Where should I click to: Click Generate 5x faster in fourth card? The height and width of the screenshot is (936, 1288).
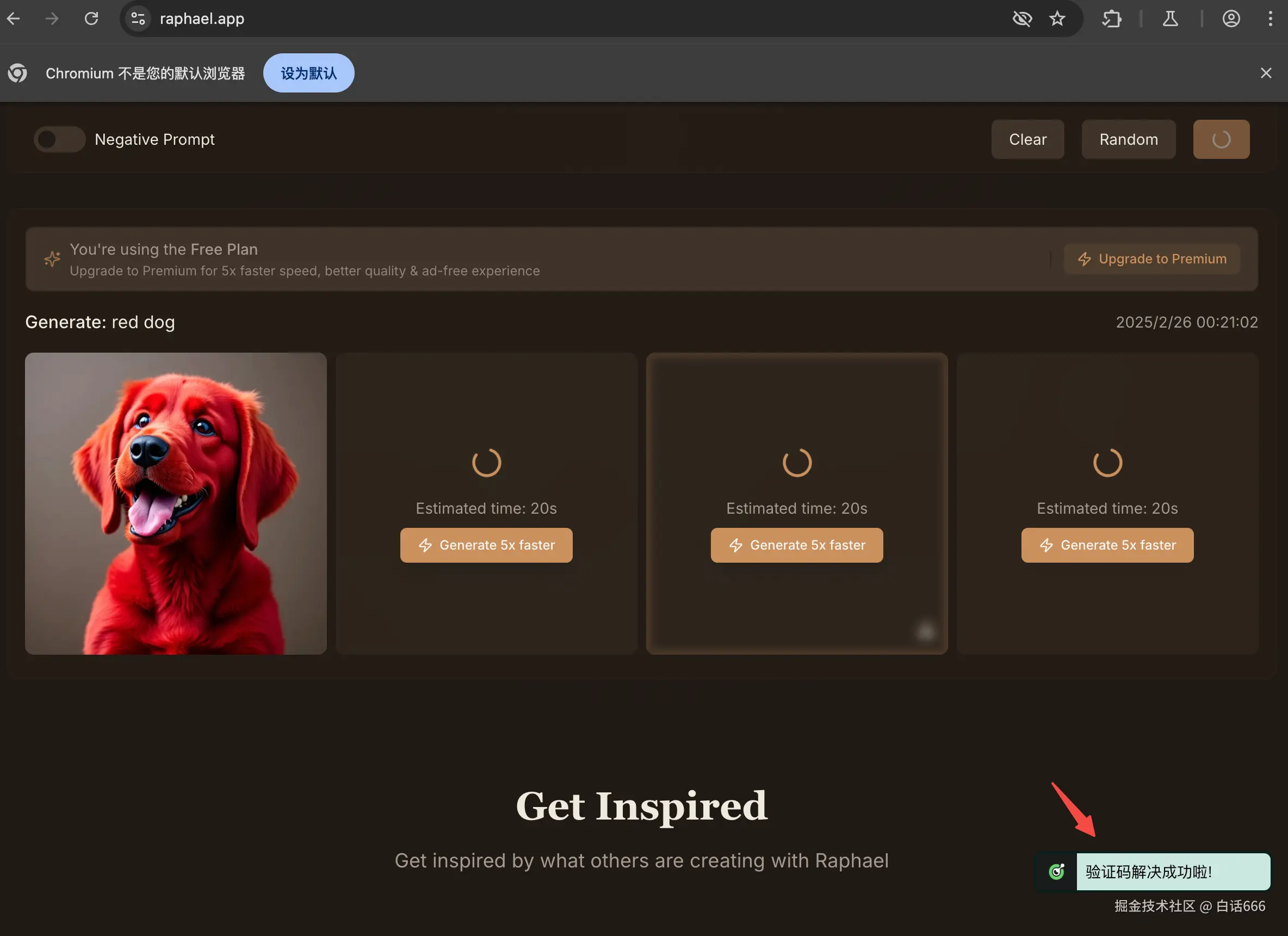(1107, 545)
